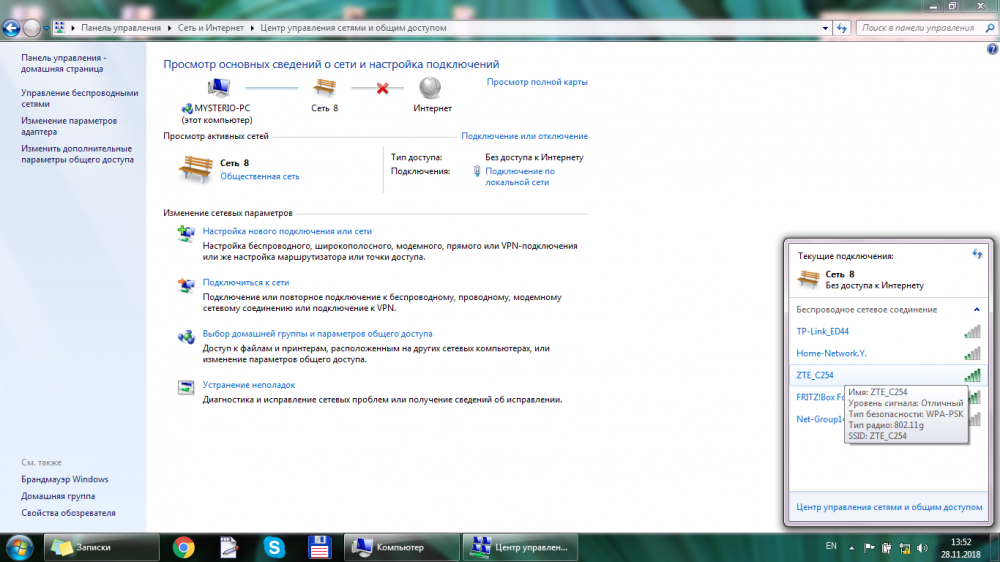Click the MYSTERIO-PC computer icon in network map
The width and height of the screenshot is (1000, 562).
coord(218,88)
